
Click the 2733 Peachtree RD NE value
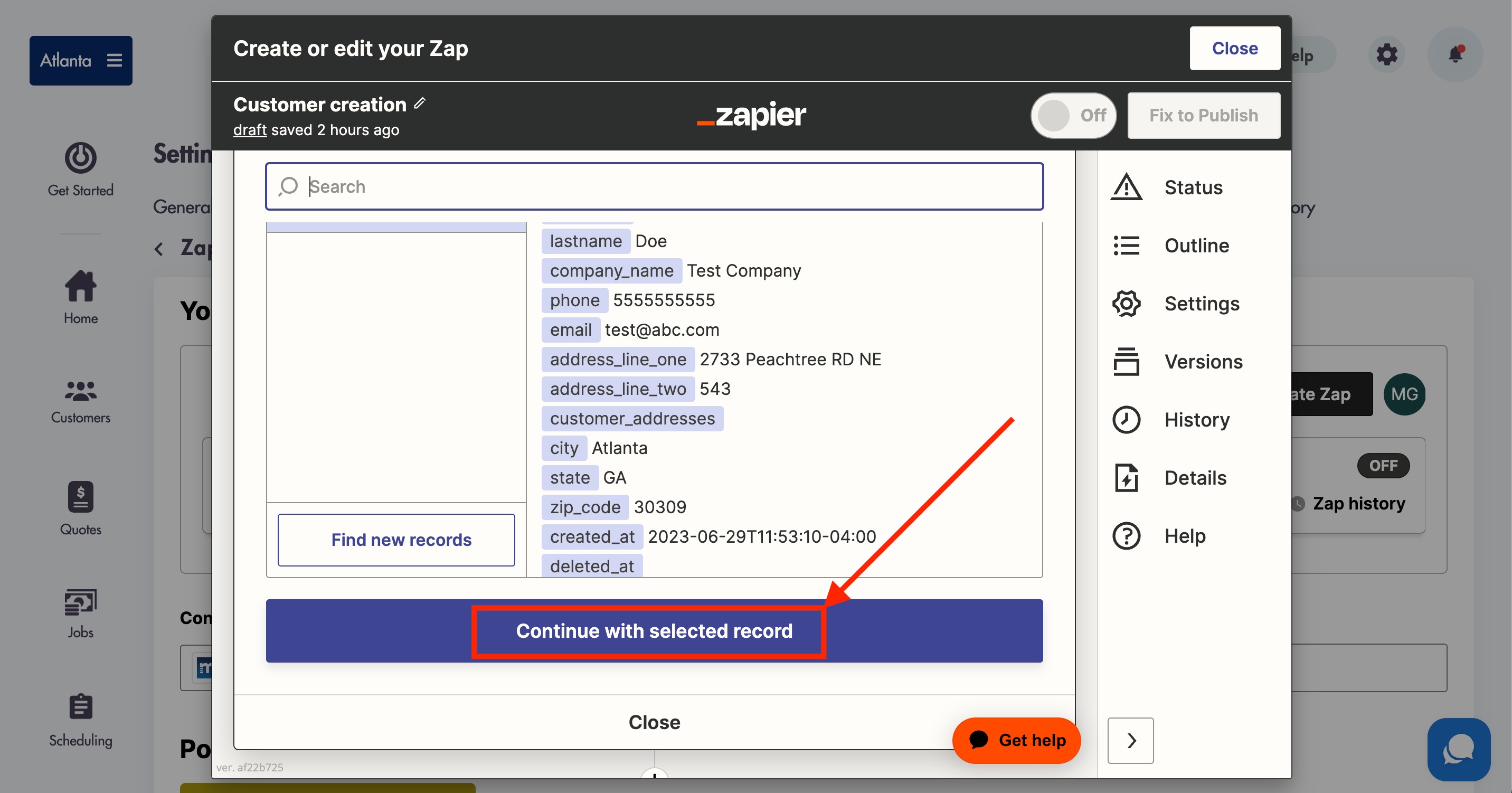tap(790, 358)
